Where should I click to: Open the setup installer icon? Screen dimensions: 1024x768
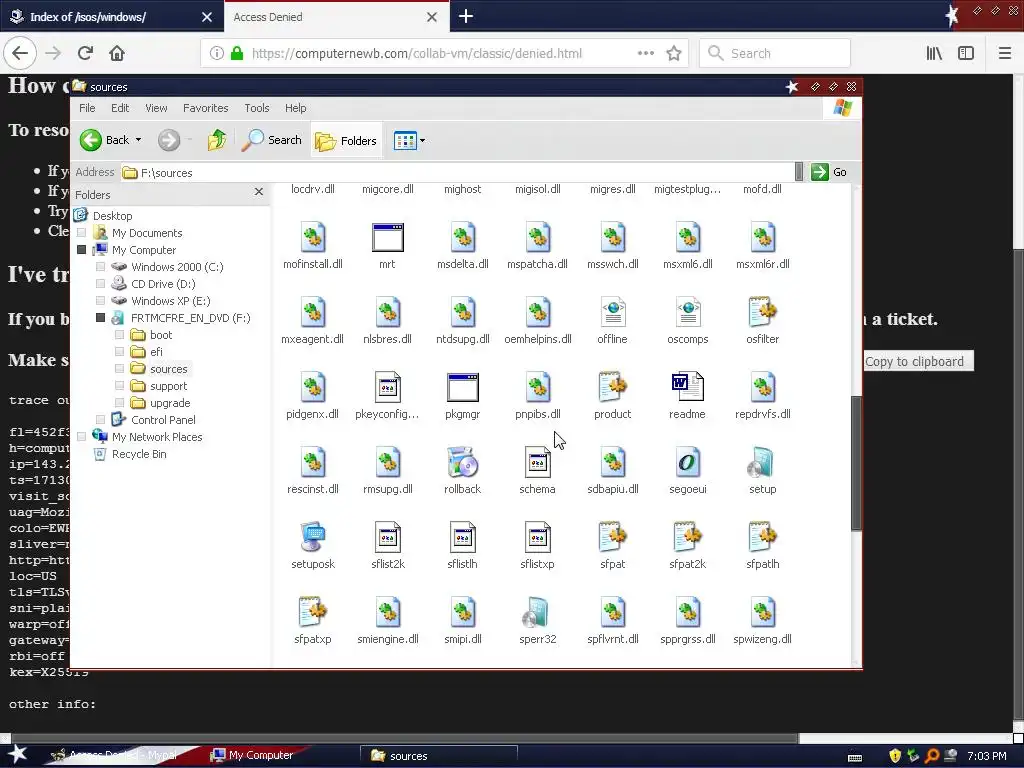[762, 462]
